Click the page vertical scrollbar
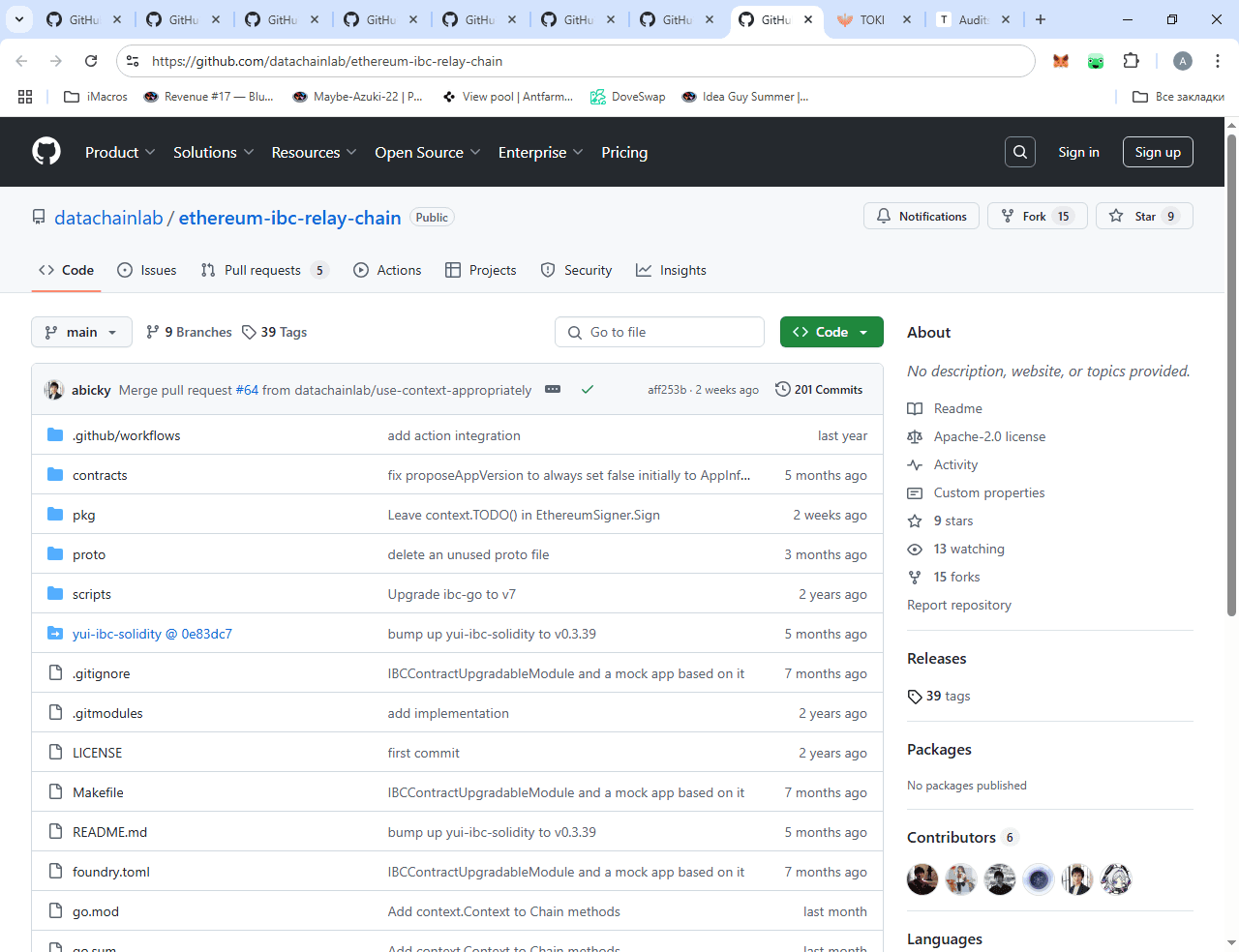This screenshot has height=952, width=1239. pyautogui.click(x=1231, y=375)
